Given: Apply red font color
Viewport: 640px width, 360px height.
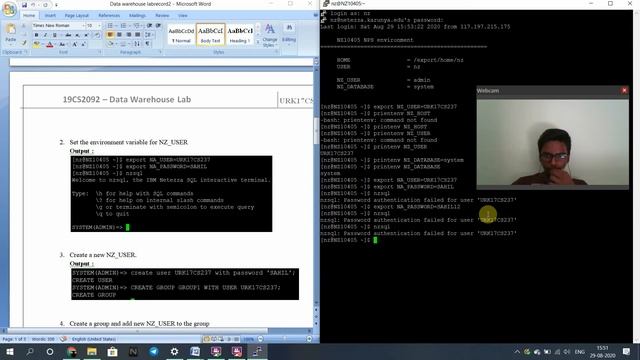Looking at the screenshot, I should click(49, 44).
